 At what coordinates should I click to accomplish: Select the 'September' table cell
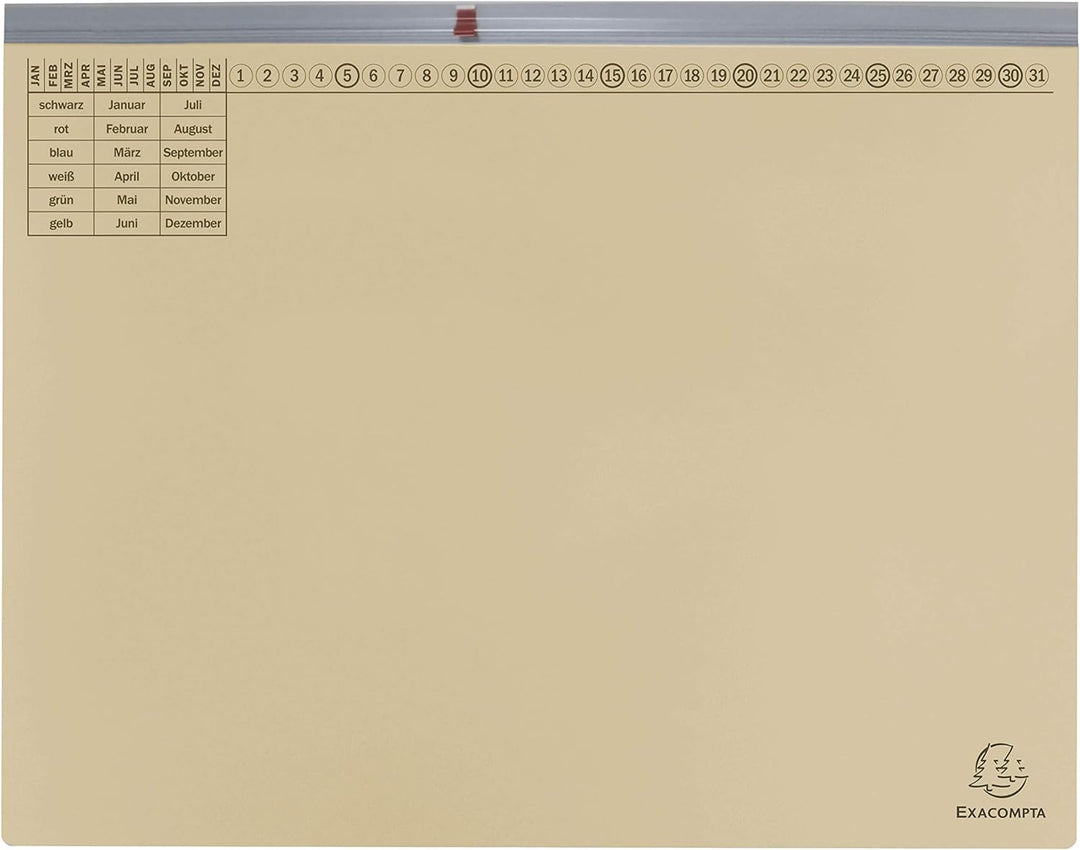click(x=193, y=153)
